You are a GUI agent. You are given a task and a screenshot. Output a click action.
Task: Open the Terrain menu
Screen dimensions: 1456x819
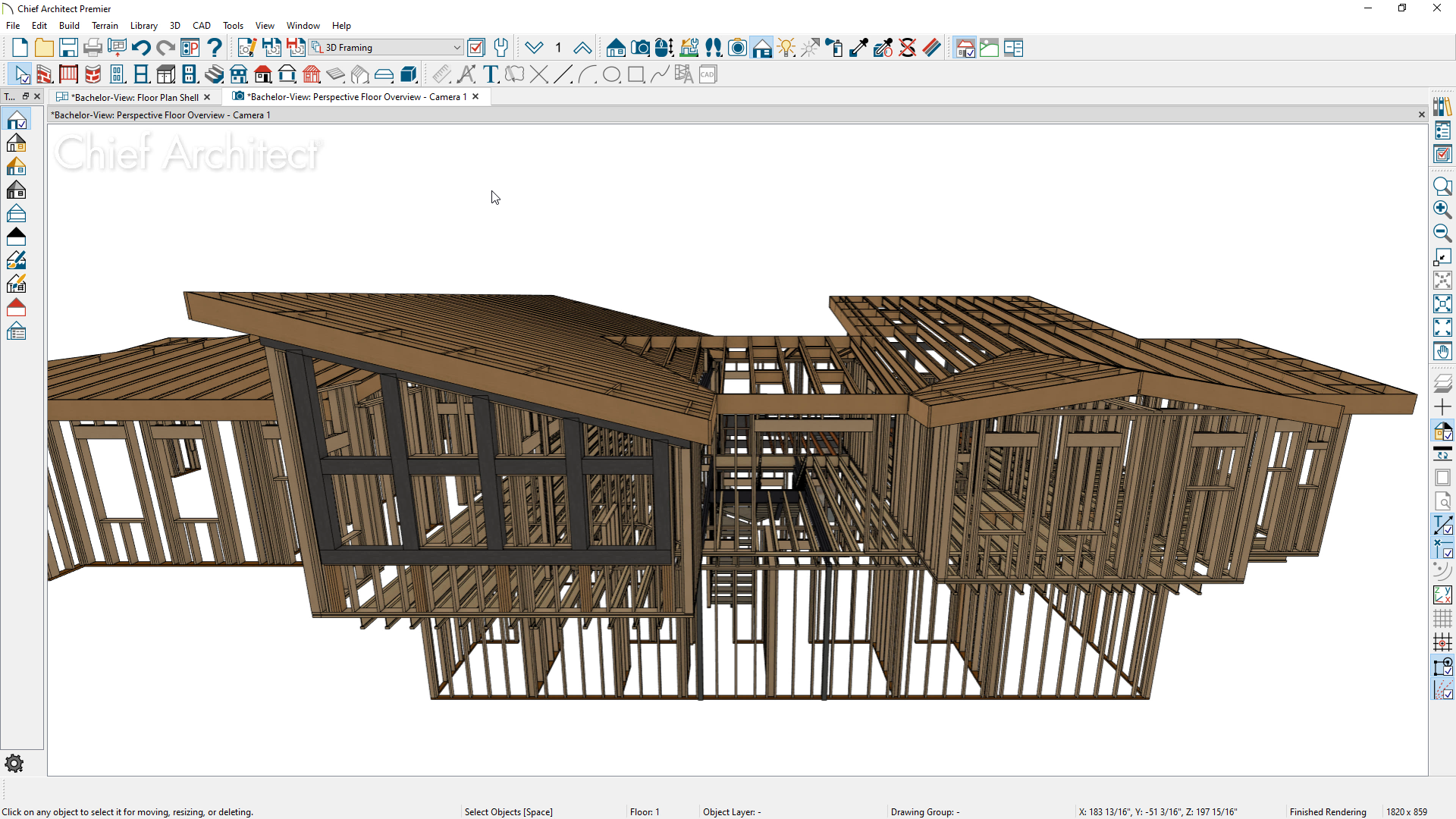point(105,25)
